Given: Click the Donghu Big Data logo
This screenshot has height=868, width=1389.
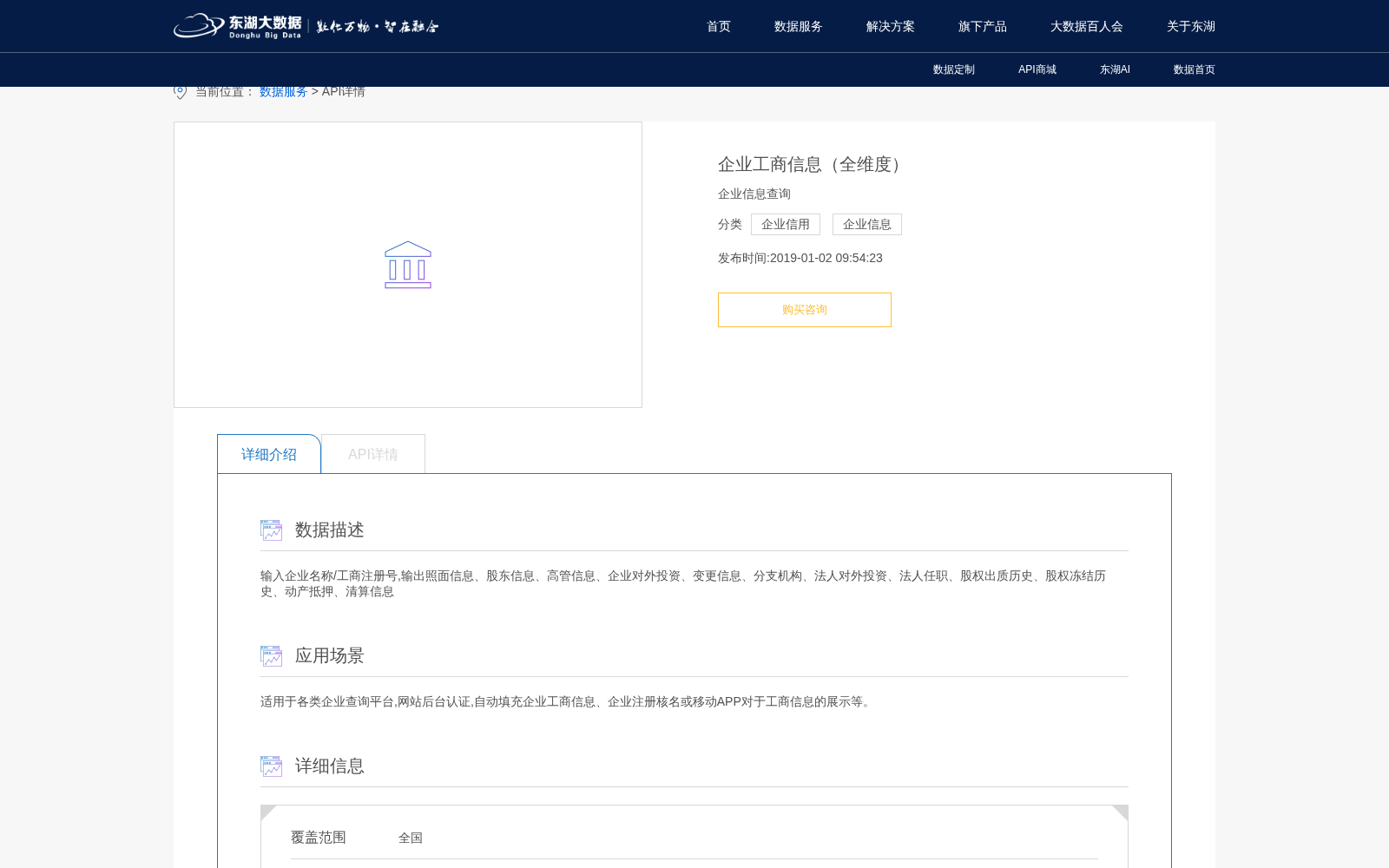Looking at the screenshot, I should point(238,26).
